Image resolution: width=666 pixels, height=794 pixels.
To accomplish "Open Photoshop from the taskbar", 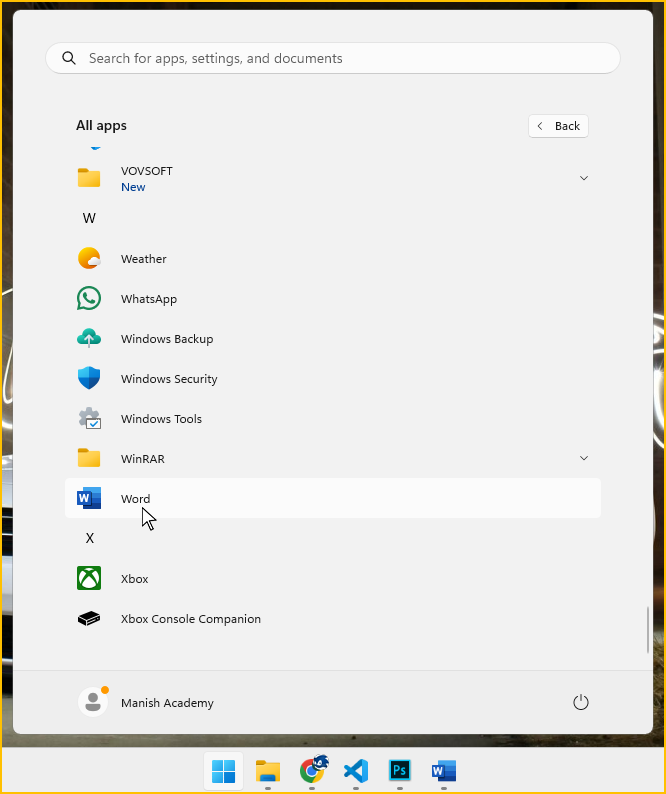I will pyautogui.click(x=400, y=771).
